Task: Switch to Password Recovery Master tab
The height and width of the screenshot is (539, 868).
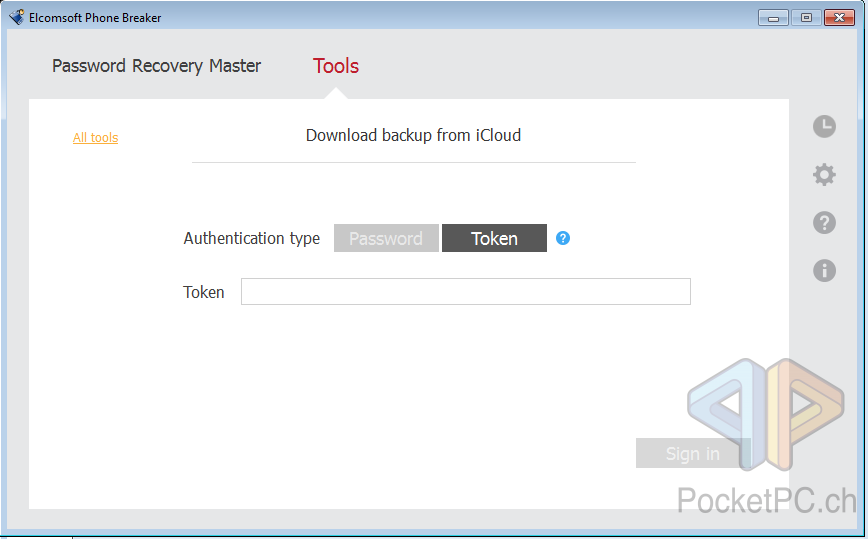Action: (x=156, y=66)
